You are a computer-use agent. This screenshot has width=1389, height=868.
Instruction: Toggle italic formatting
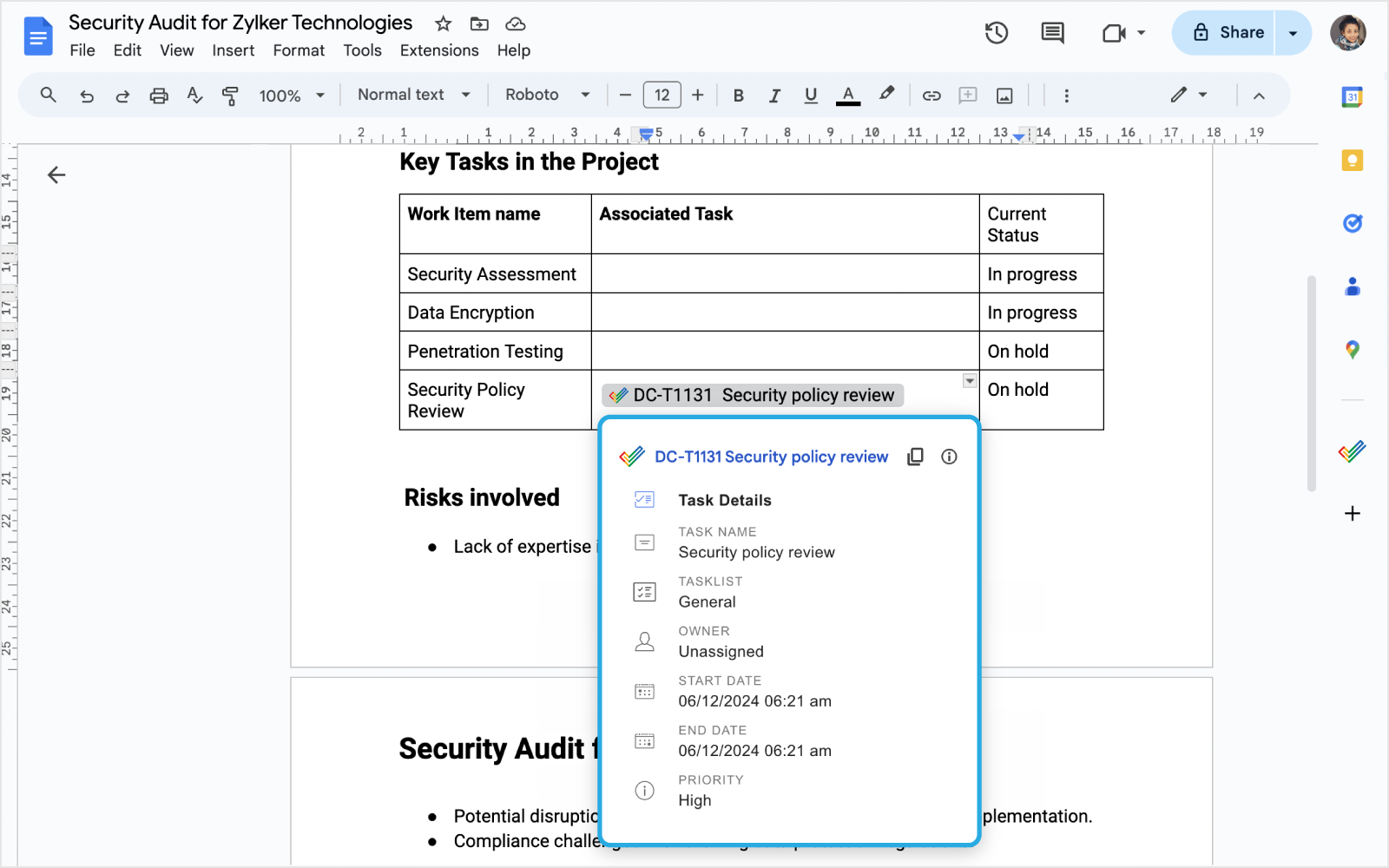(x=774, y=95)
